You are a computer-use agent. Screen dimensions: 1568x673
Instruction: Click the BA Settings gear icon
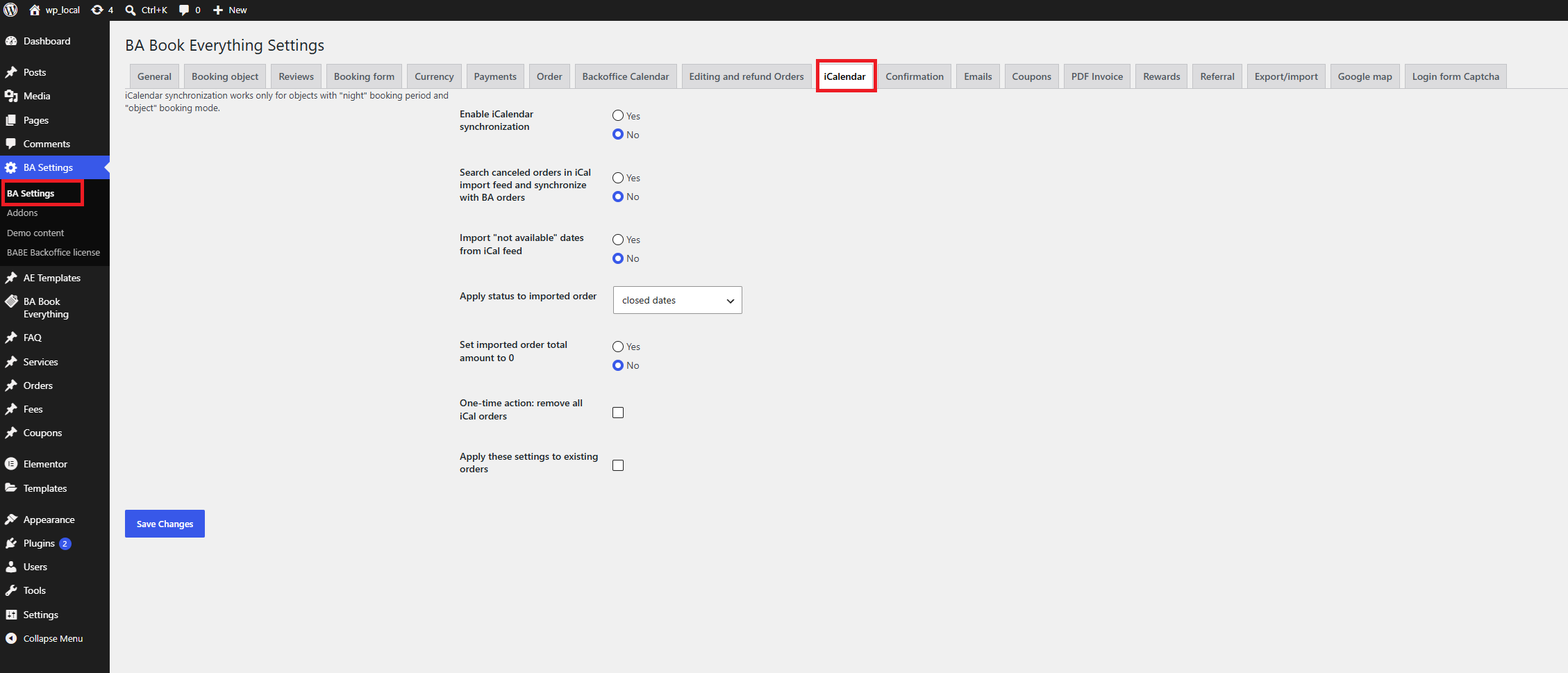pyautogui.click(x=11, y=167)
